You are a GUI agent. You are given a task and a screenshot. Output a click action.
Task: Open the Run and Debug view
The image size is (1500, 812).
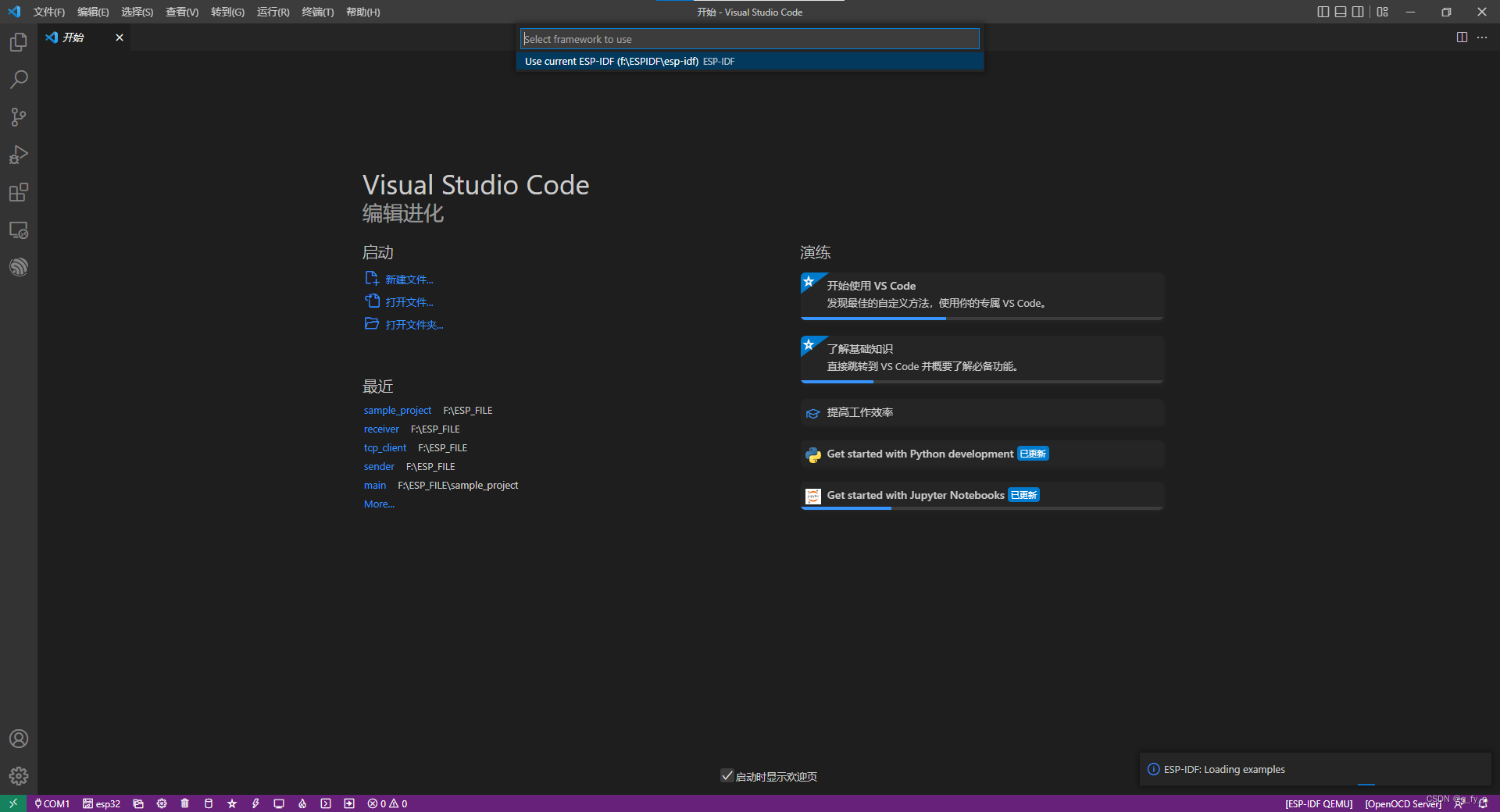coord(19,155)
